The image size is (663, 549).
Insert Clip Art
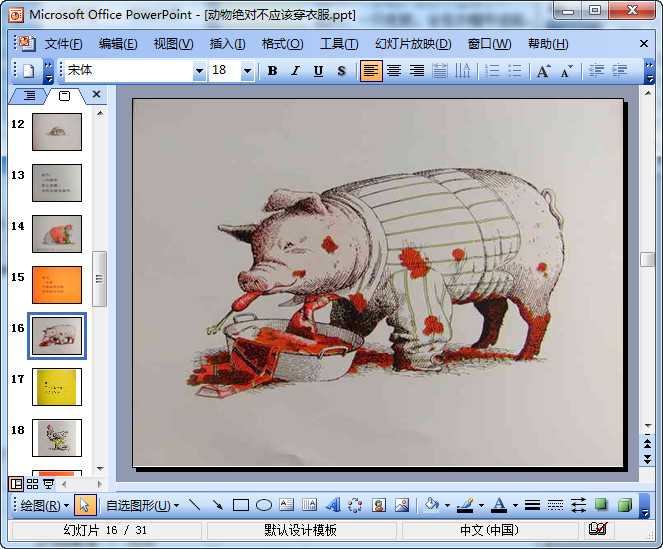click(379, 505)
